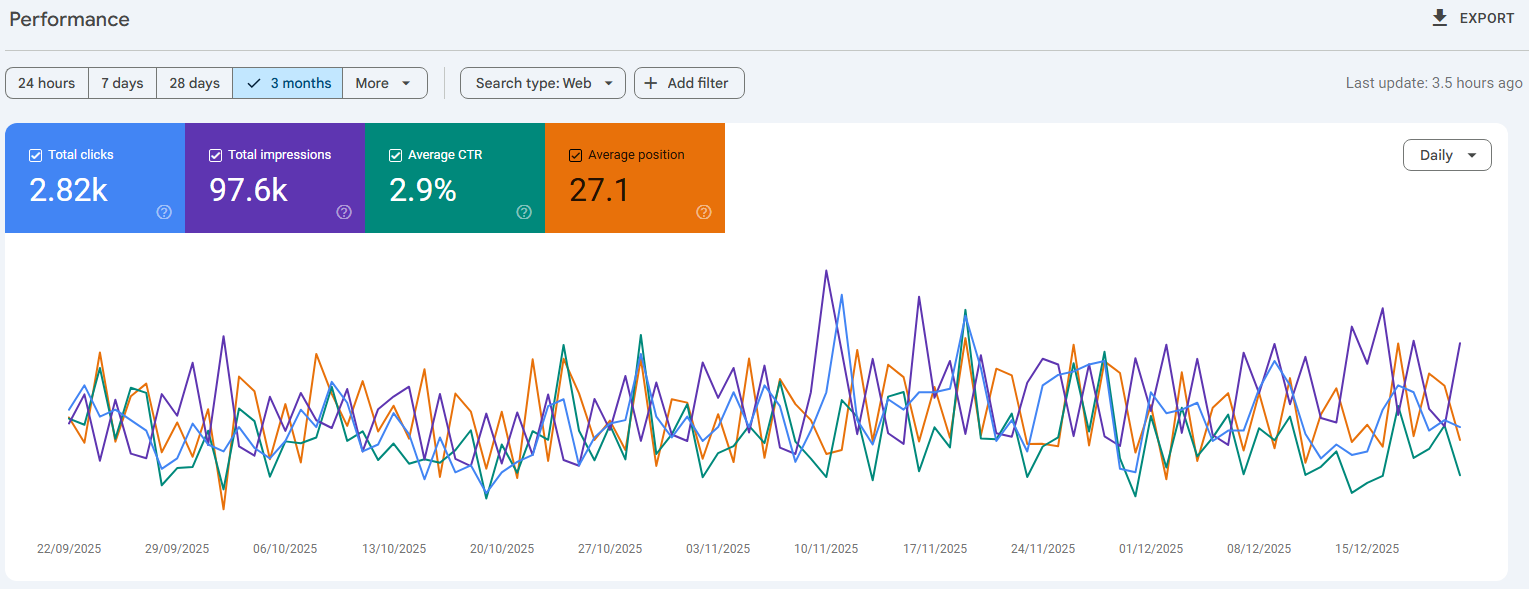This screenshot has height=589, width=1529.
Task: Open help icon on Average position card
Action: [x=704, y=212]
